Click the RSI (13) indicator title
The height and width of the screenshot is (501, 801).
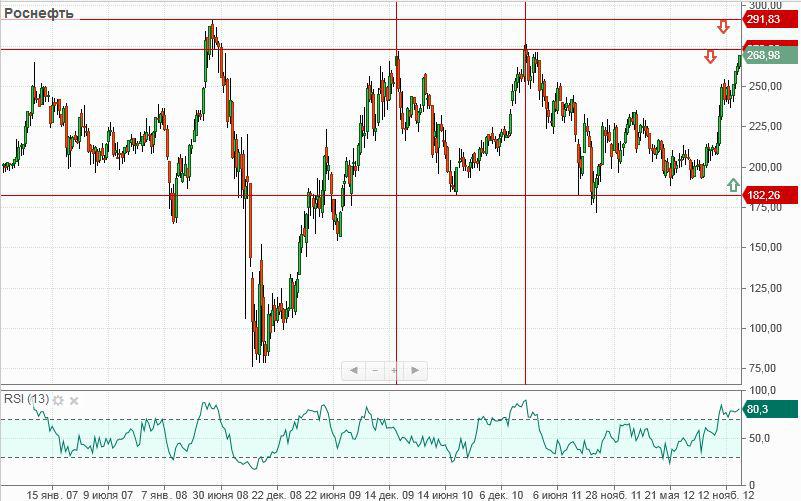pyautogui.click(x=27, y=399)
